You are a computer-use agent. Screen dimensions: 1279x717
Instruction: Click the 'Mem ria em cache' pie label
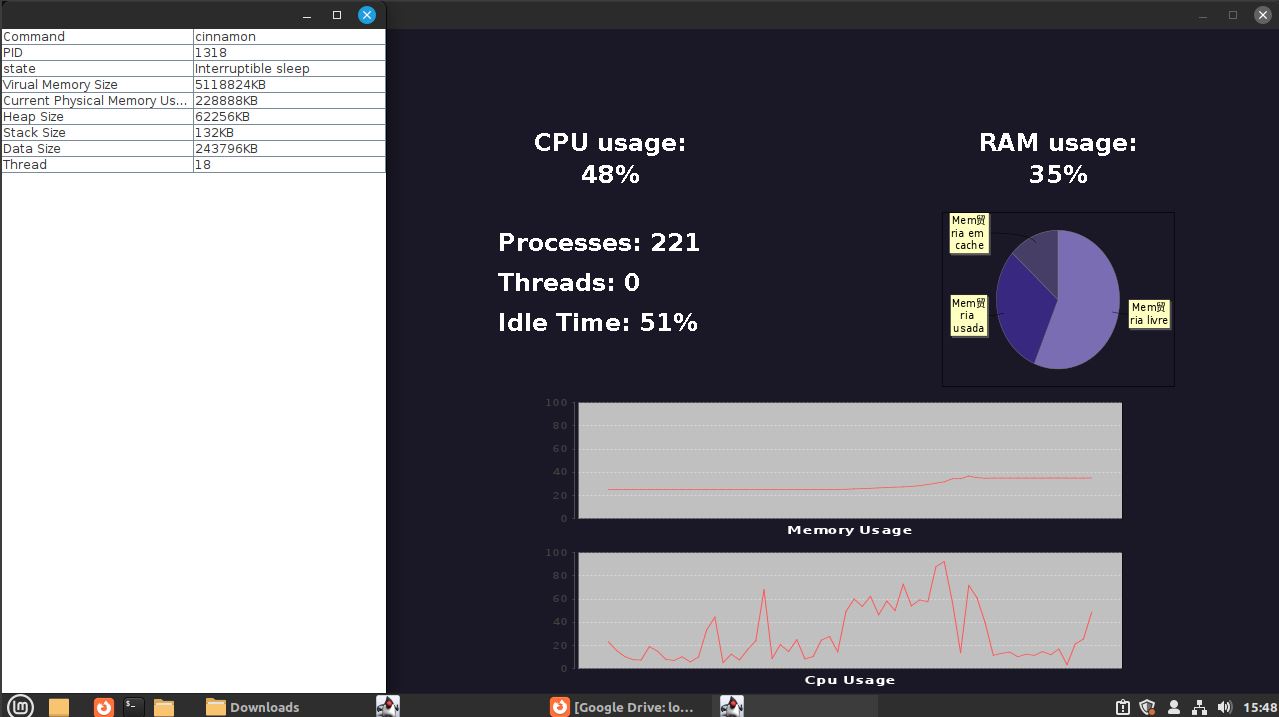(x=968, y=233)
